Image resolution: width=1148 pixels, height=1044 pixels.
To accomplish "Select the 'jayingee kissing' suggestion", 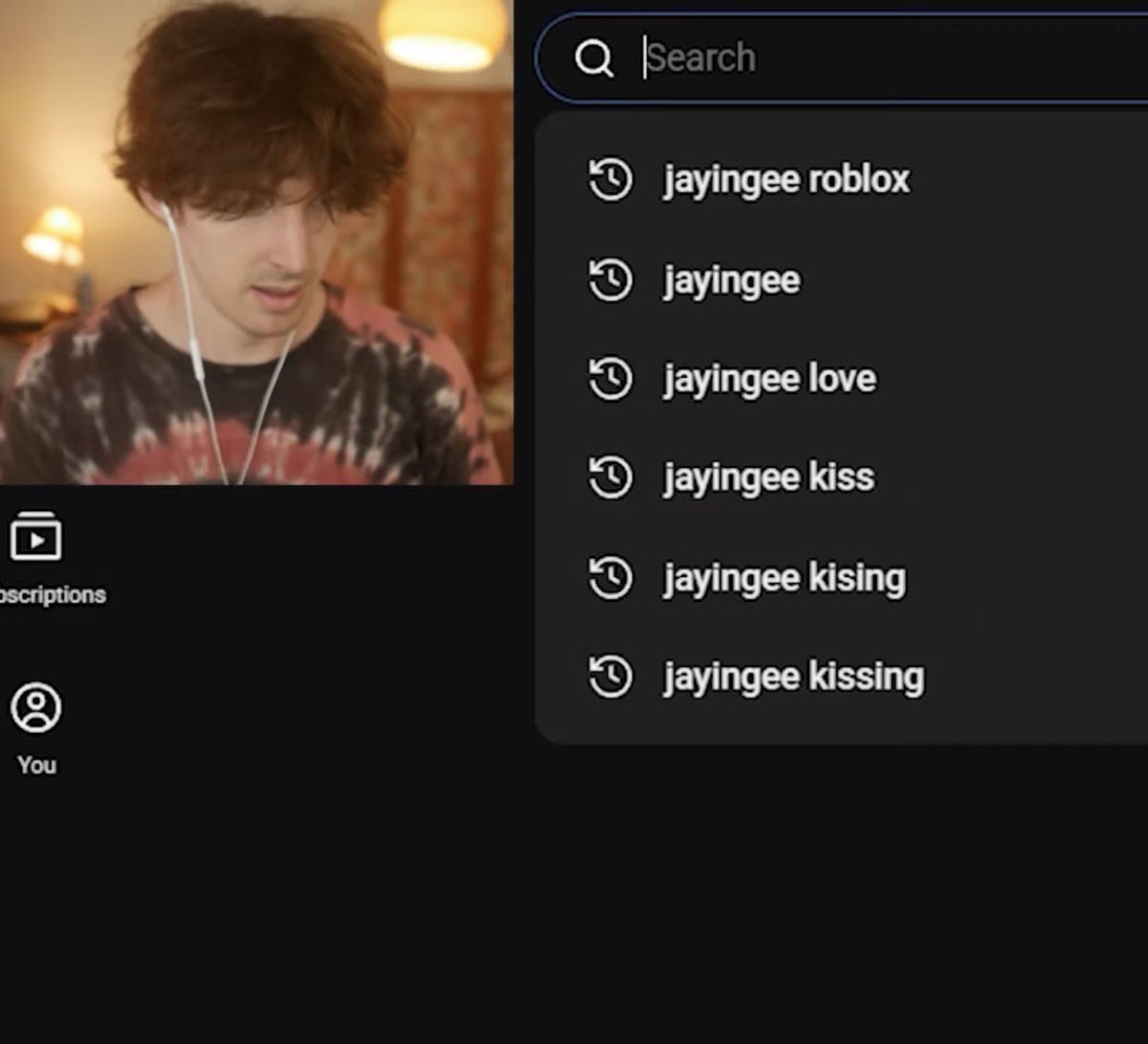I will pyautogui.click(x=793, y=677).
